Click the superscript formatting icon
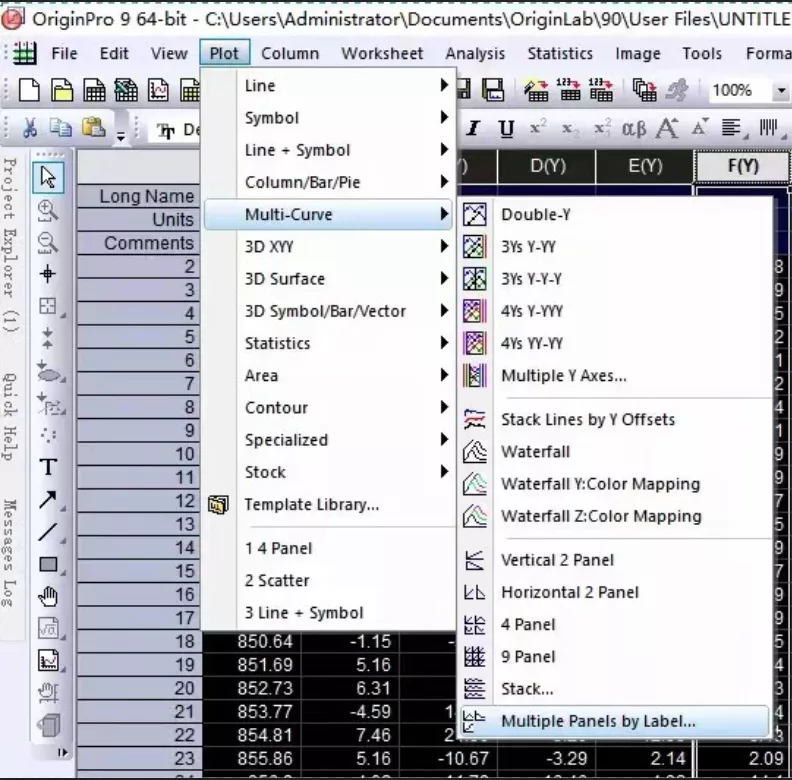The image size is (792, 780). [538, 128]
